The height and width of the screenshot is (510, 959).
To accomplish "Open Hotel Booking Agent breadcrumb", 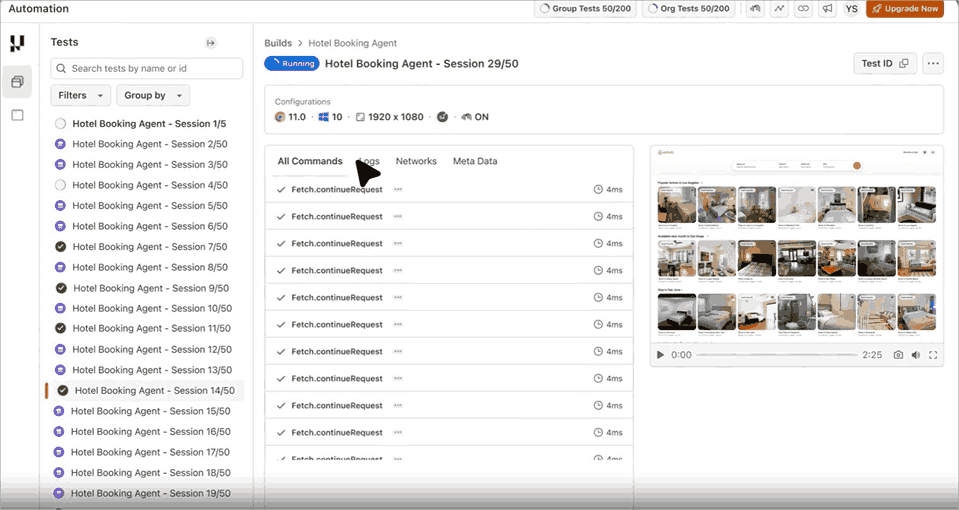I will (352, 43).
